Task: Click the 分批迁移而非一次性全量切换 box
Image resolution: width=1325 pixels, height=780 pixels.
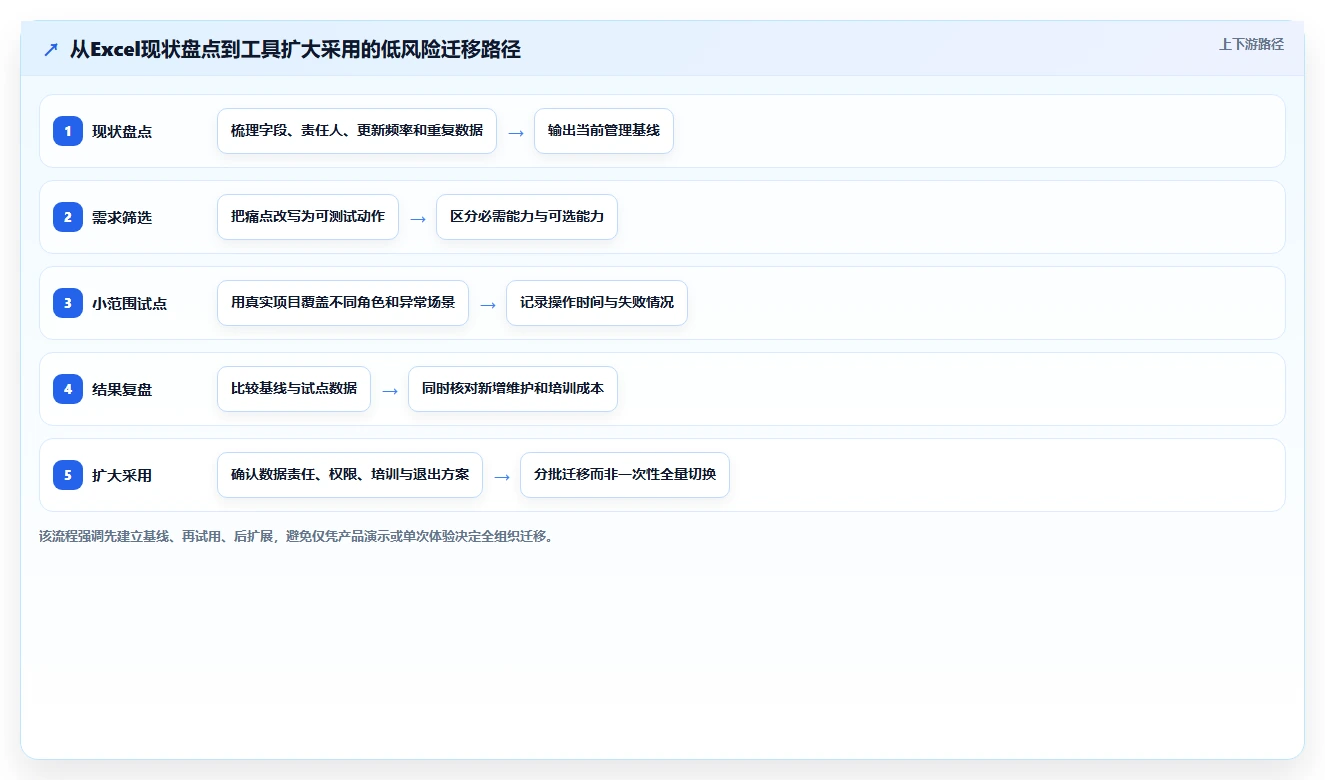Action: click(625, 475)
